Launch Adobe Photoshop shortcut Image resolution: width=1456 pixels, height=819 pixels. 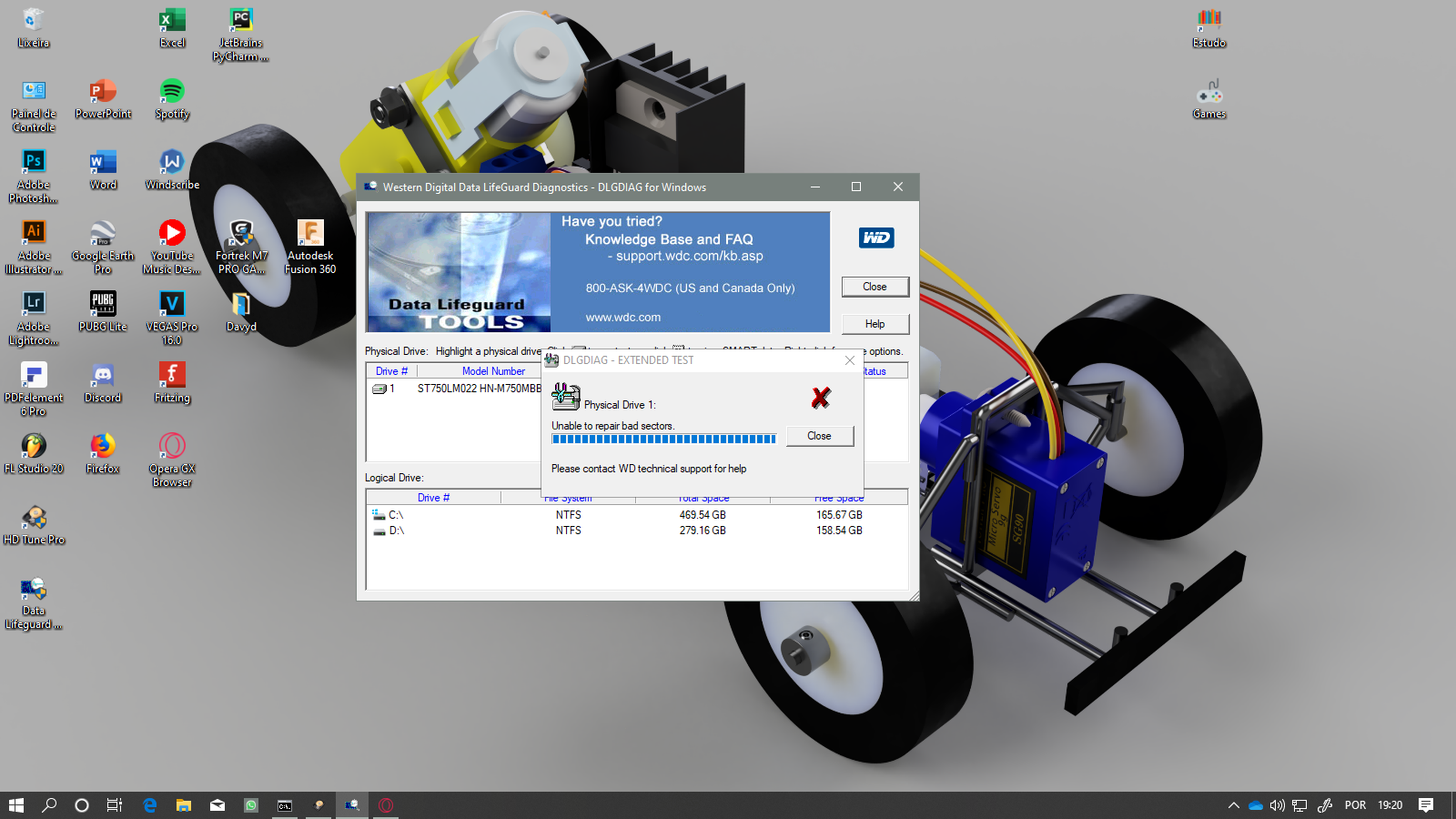pos(34,177)
